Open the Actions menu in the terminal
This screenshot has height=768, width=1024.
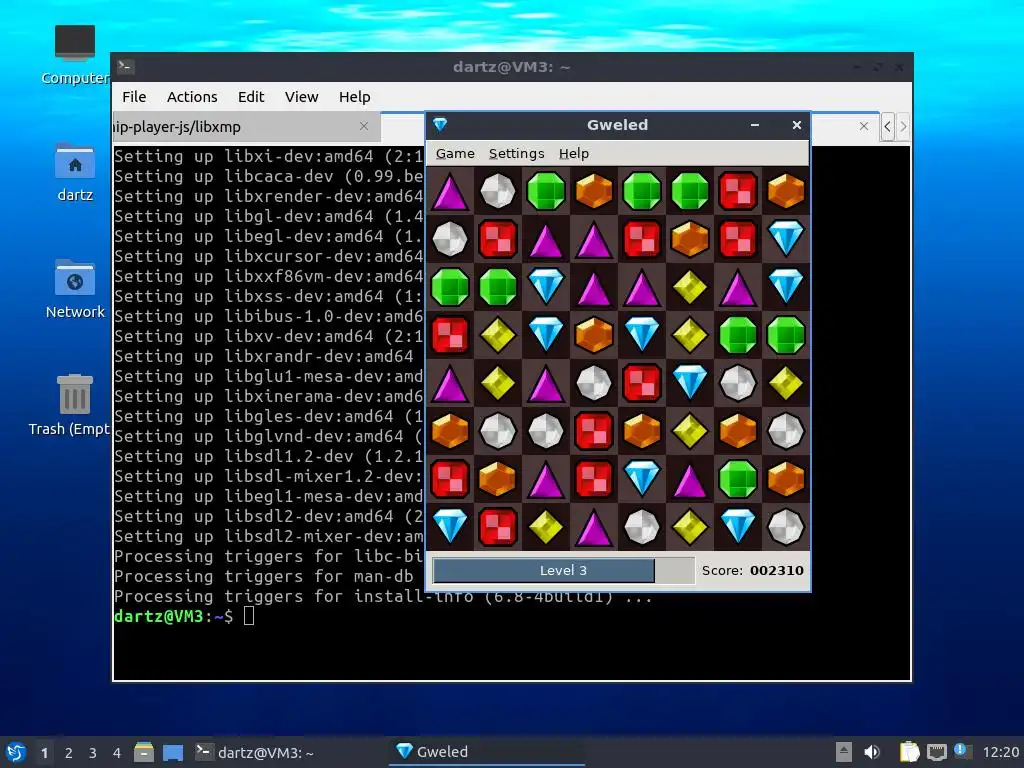[192, 97]
